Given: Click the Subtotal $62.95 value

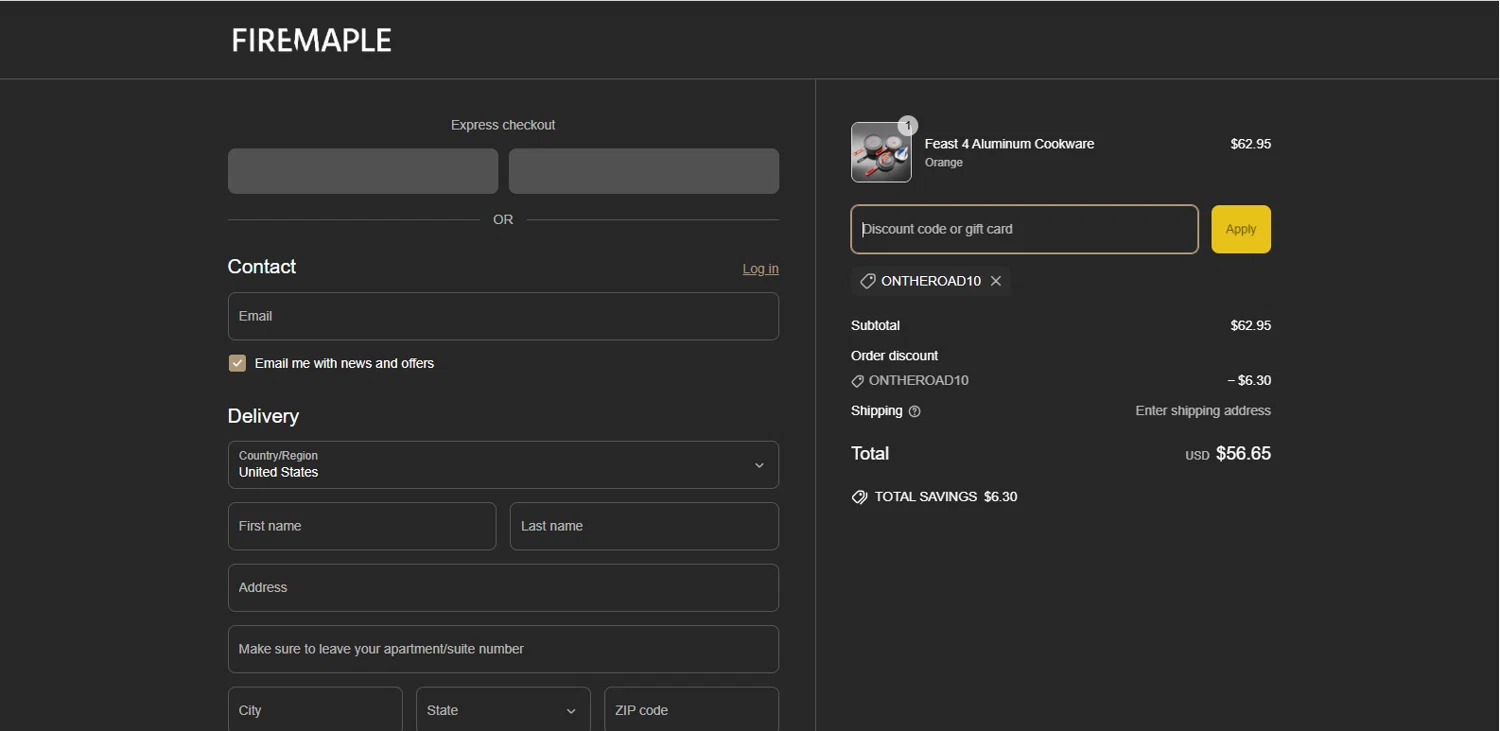Looking at the screenshot, I should 1250,326.
